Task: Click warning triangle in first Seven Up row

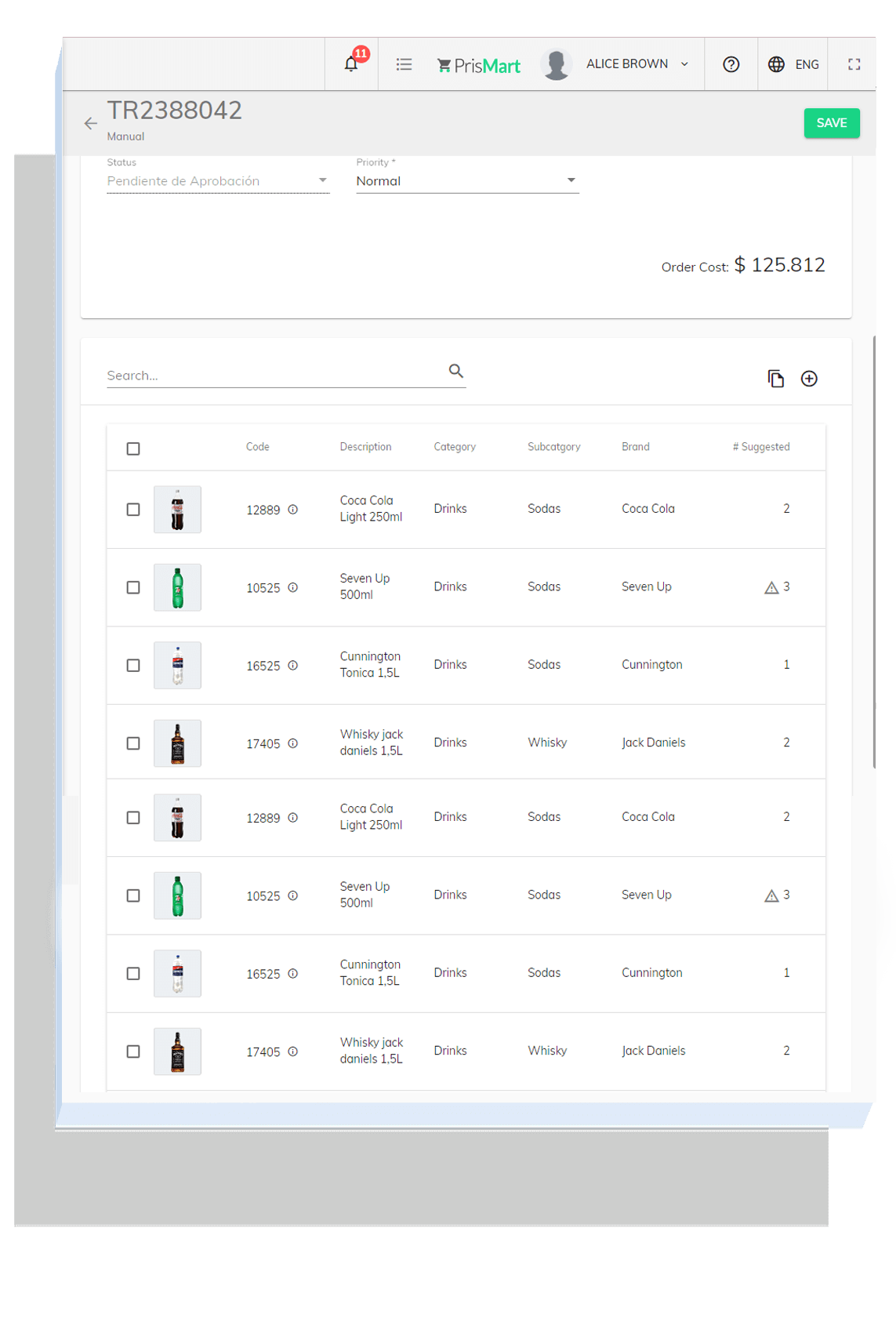Action: click(771, 587)
